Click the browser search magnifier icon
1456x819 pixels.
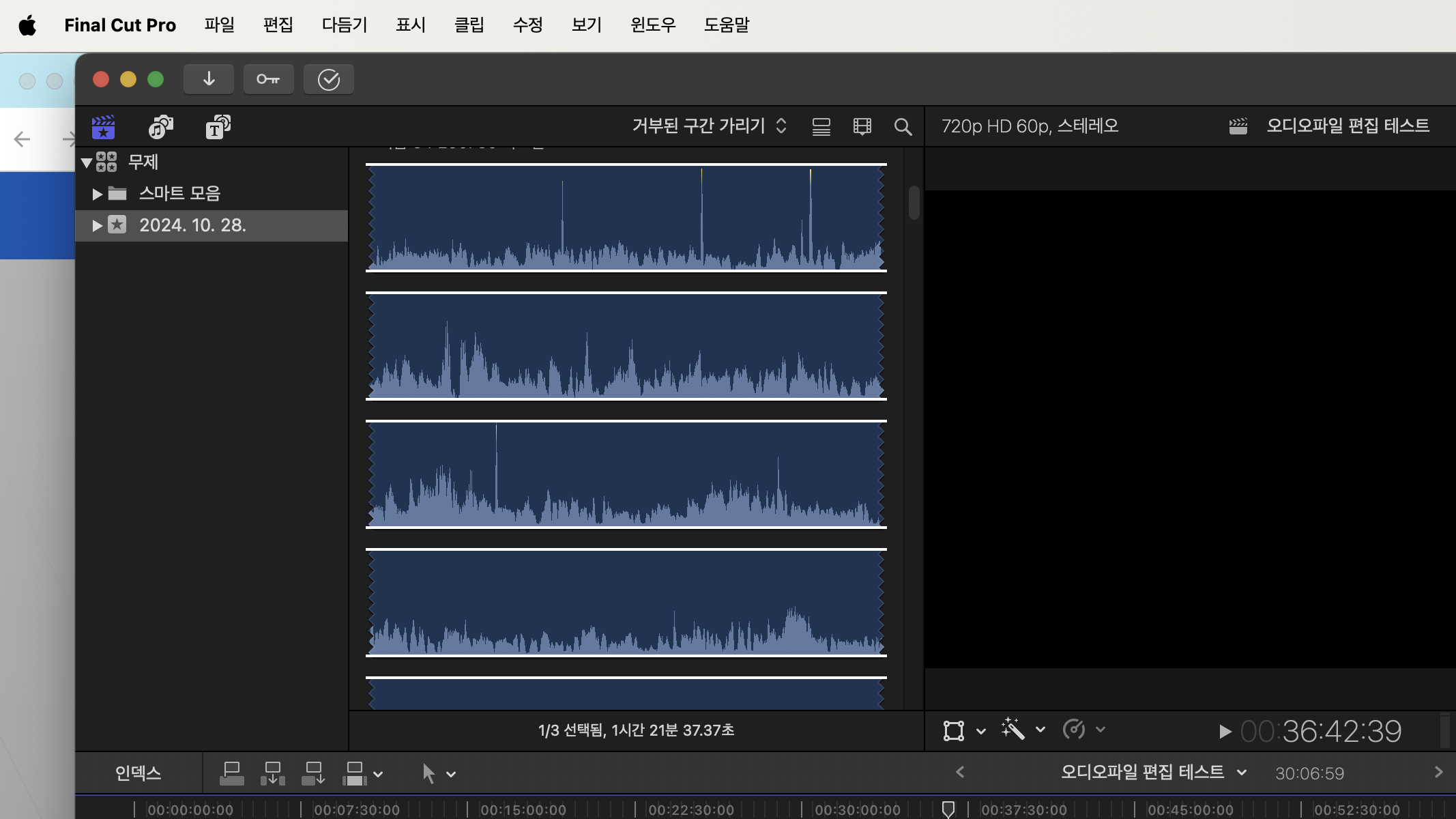(903, 126)
